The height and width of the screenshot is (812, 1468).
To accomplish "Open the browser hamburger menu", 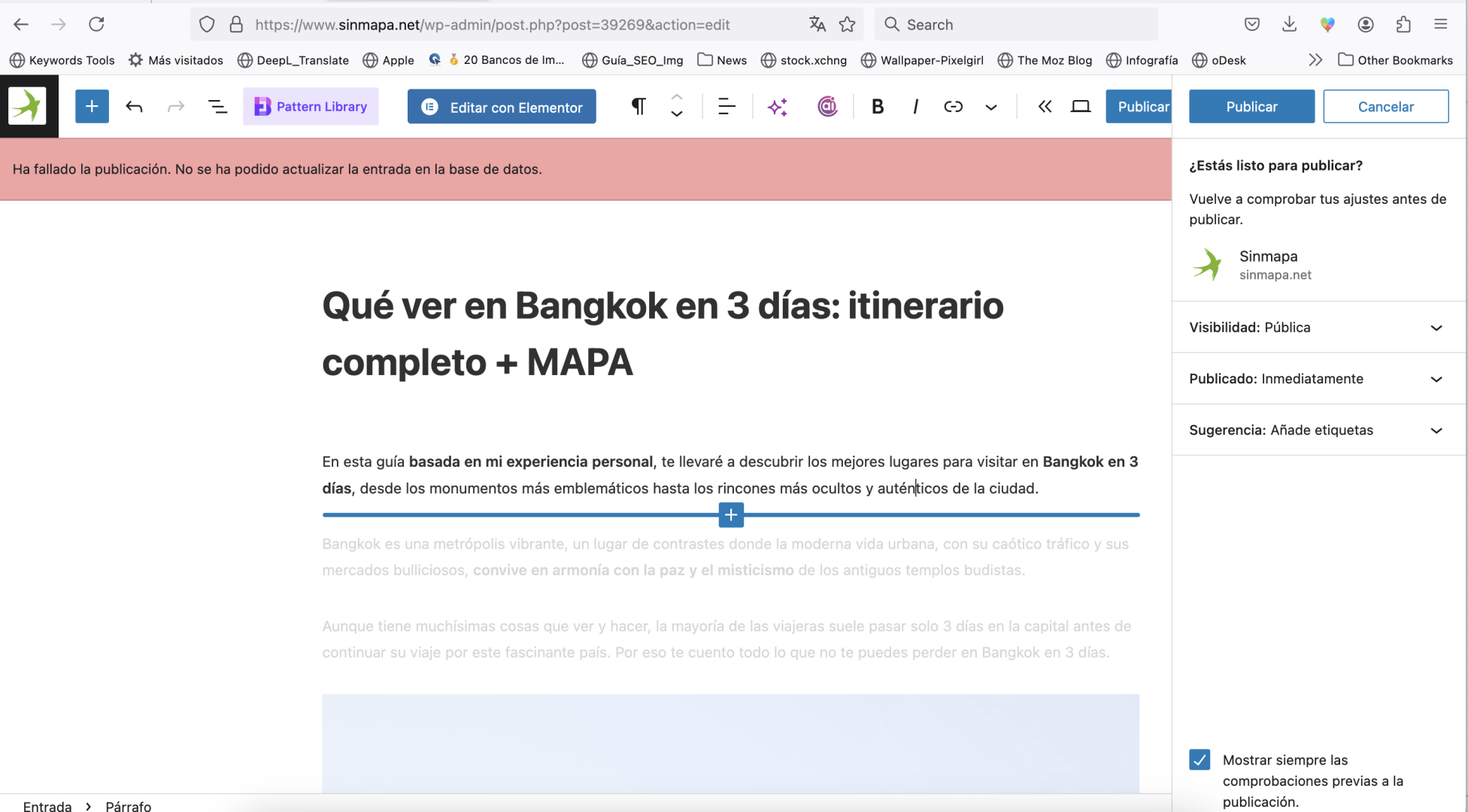I will 1441,25.
